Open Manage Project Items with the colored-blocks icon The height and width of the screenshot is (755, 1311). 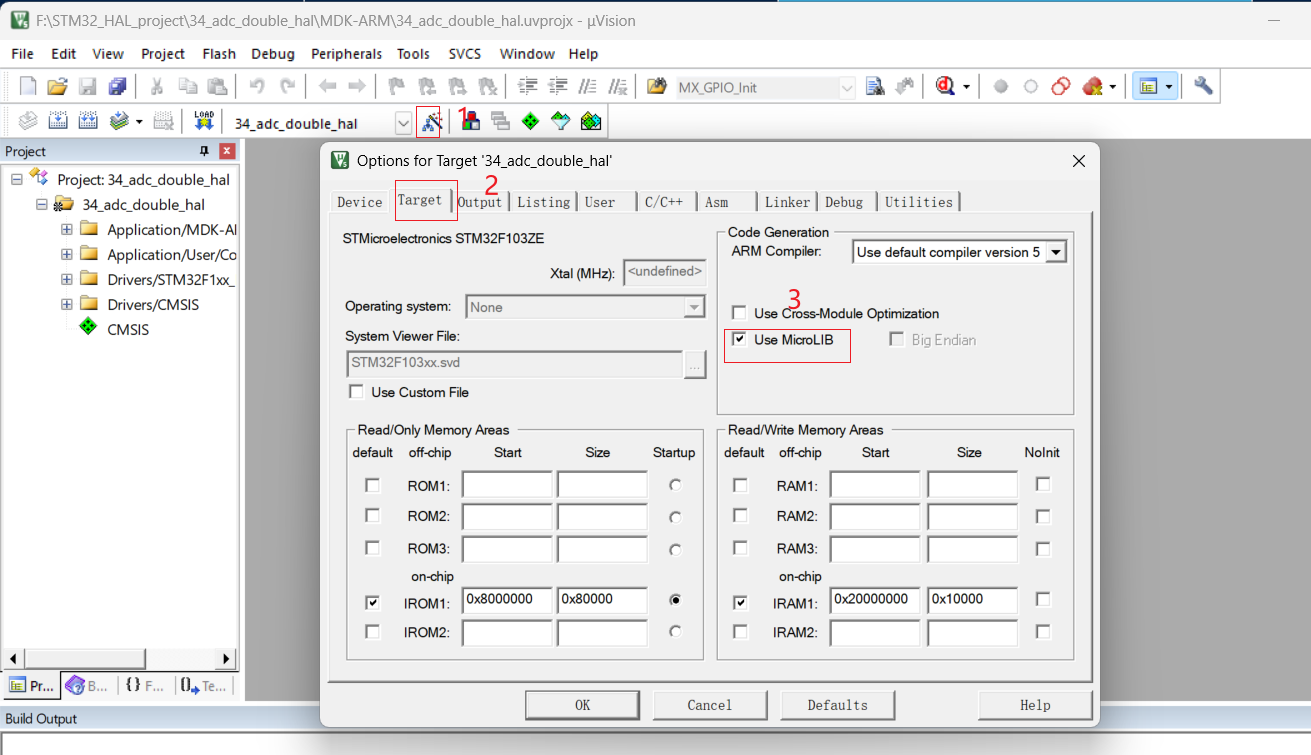point(470,122)
